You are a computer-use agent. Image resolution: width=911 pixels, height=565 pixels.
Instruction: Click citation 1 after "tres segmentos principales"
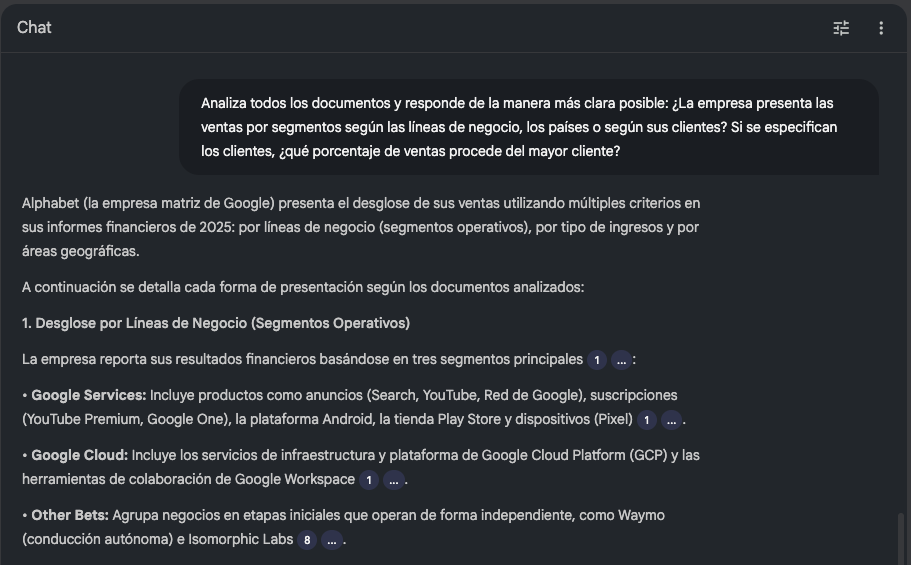tap(597, 360)
